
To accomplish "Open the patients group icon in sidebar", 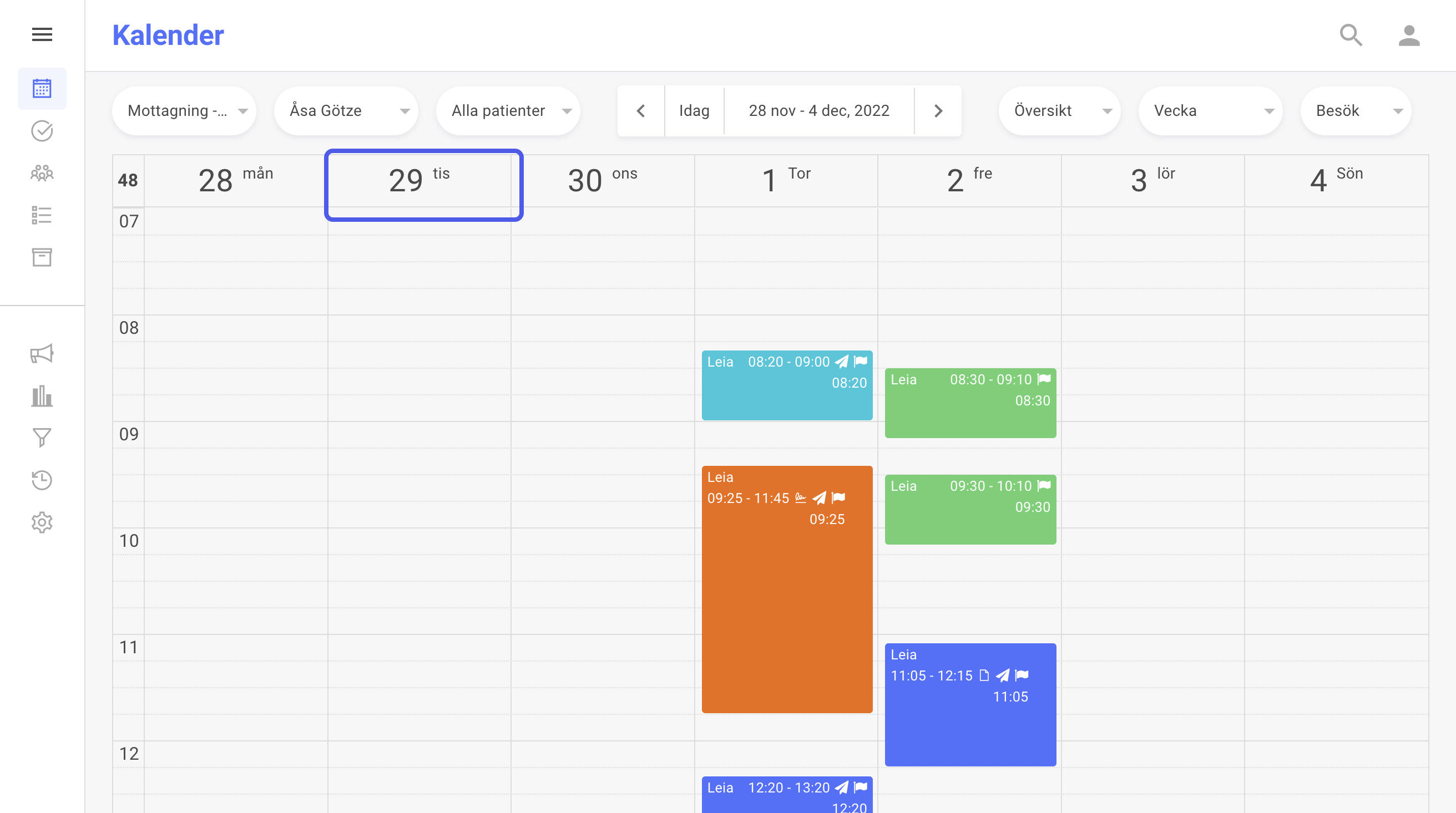I will tap(42, 173).
